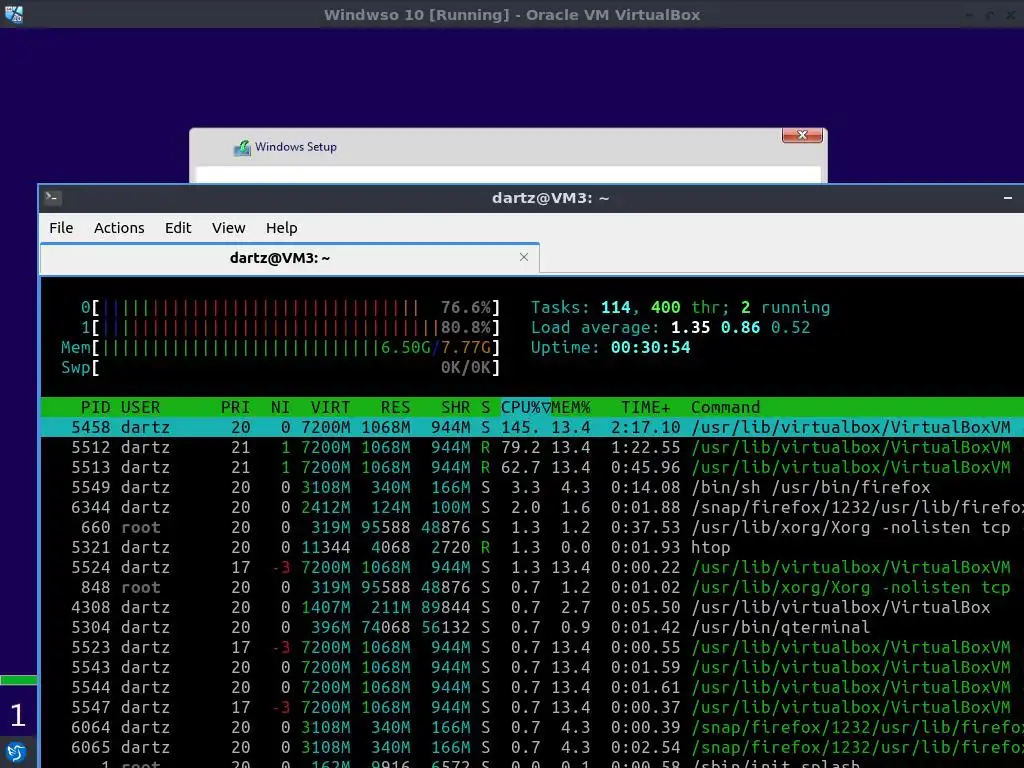The height and width of the screenshot is (768, 1024).
Task: Select process row PID 5523
Action: (x=532, y=648)
